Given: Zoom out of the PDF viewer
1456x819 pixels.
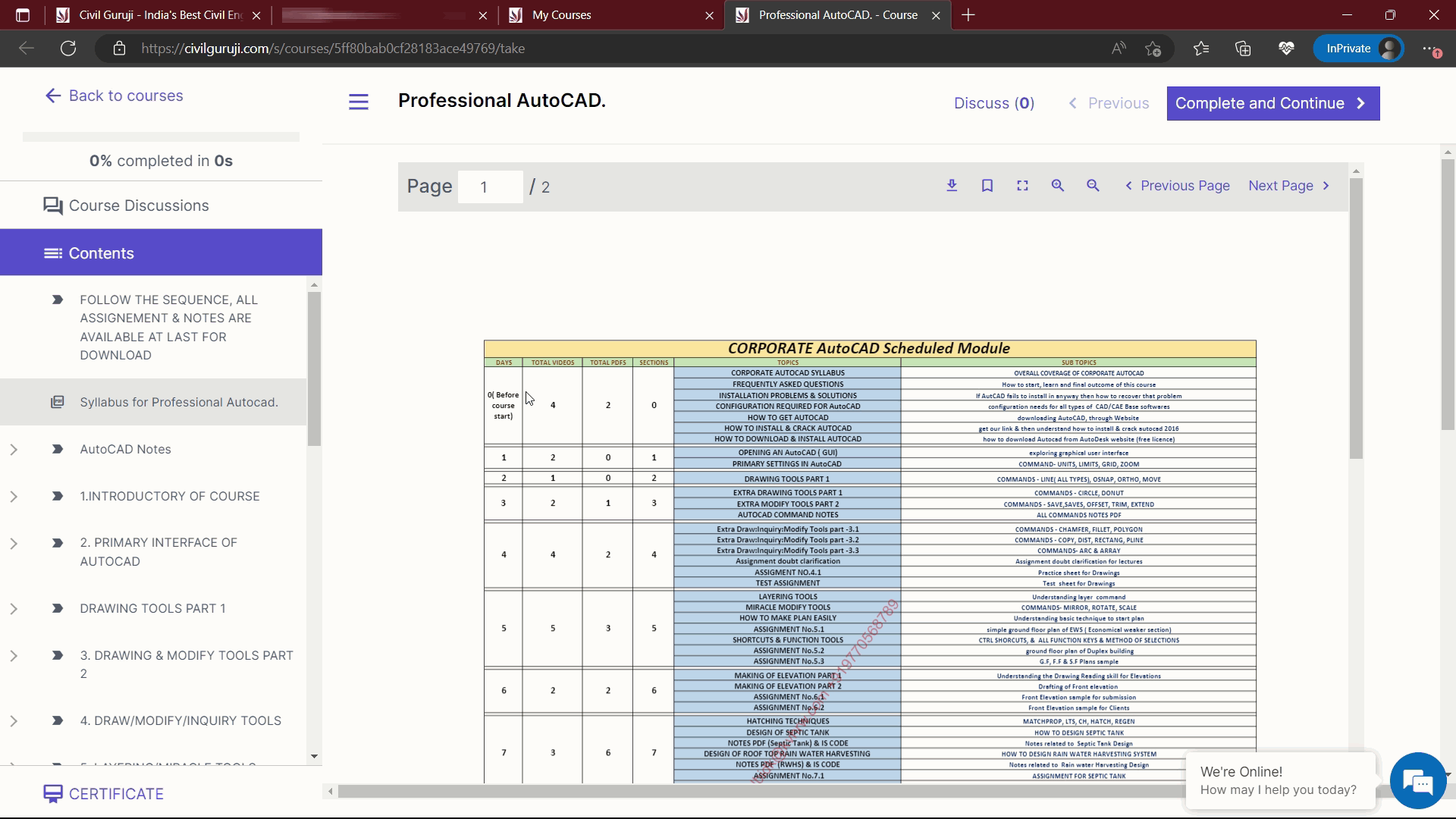Looking at the screenshot, I should [1093, 186].
